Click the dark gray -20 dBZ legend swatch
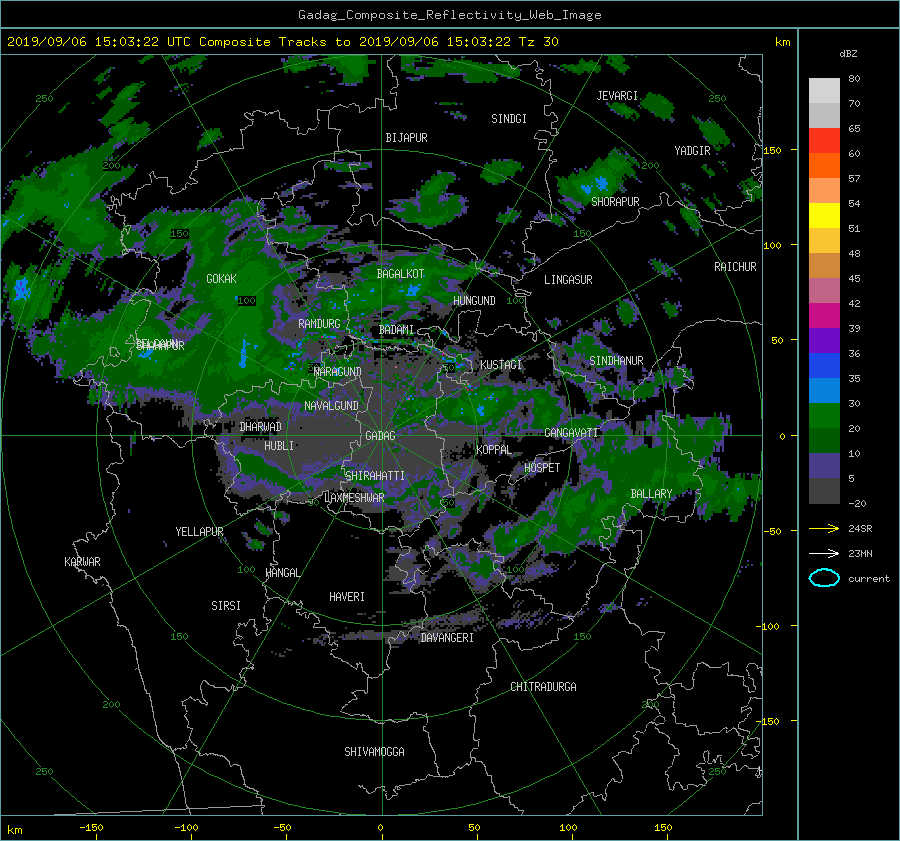Image resolution: width=900 pixels, height=841 pixels. click(x=824, y=490)
